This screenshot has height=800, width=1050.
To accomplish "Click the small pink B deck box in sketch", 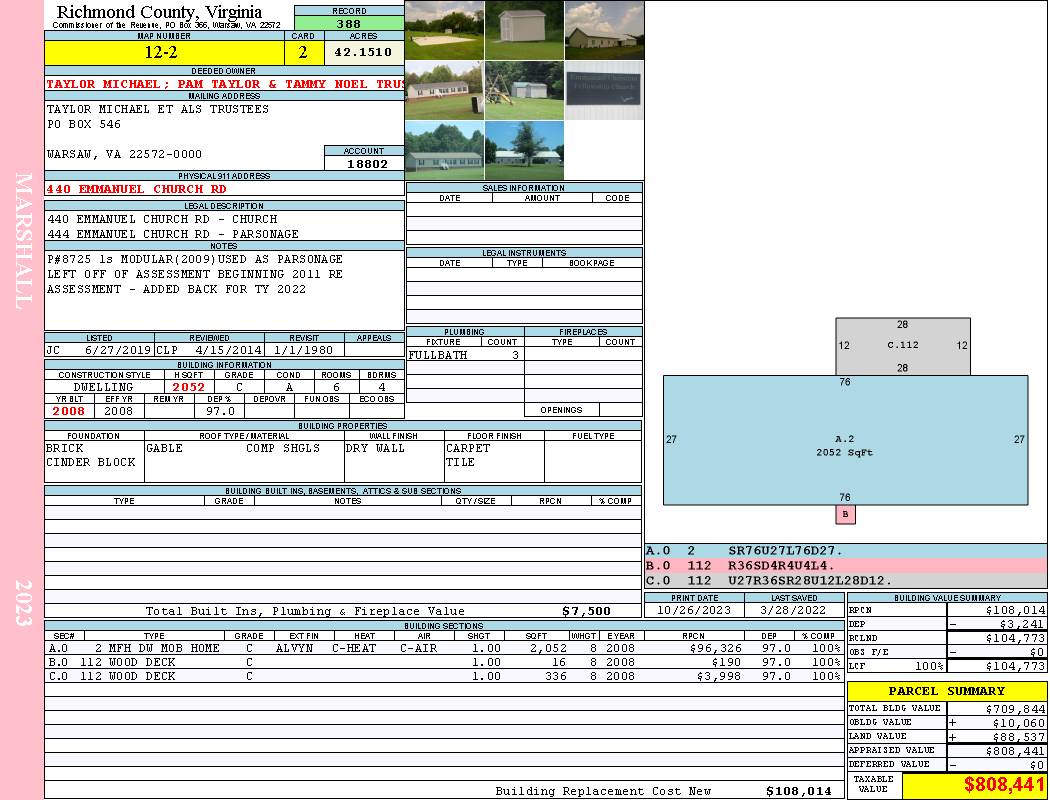I will pos(846,515).
